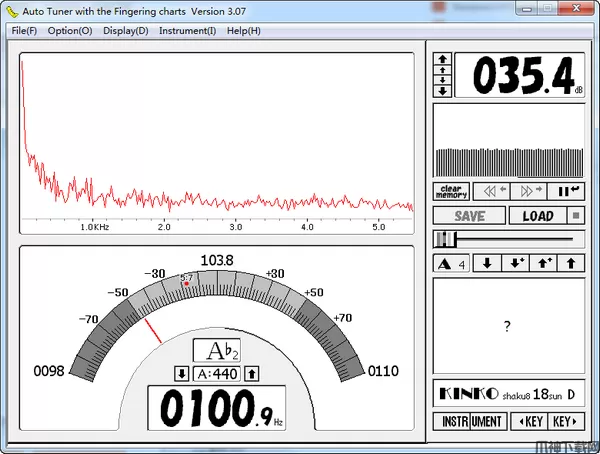The image size is (600, 454).
Task: Click the up arrow with plus button
Action: pyautogui.click(x=543, y=264)
